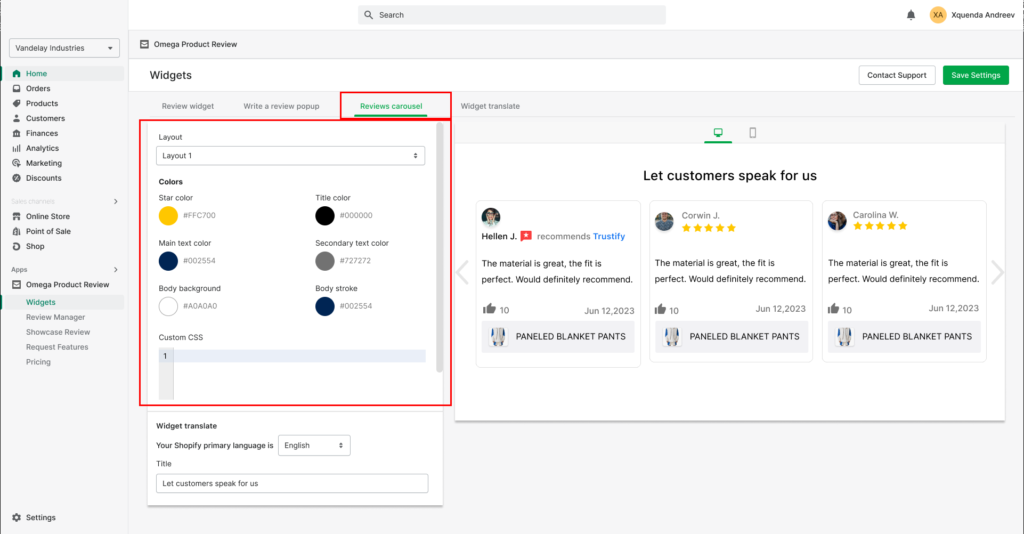Viewport: 1024px width, 534px height.
Task: Open the Write a review popup tab
Action: click(x=281, y=106)
